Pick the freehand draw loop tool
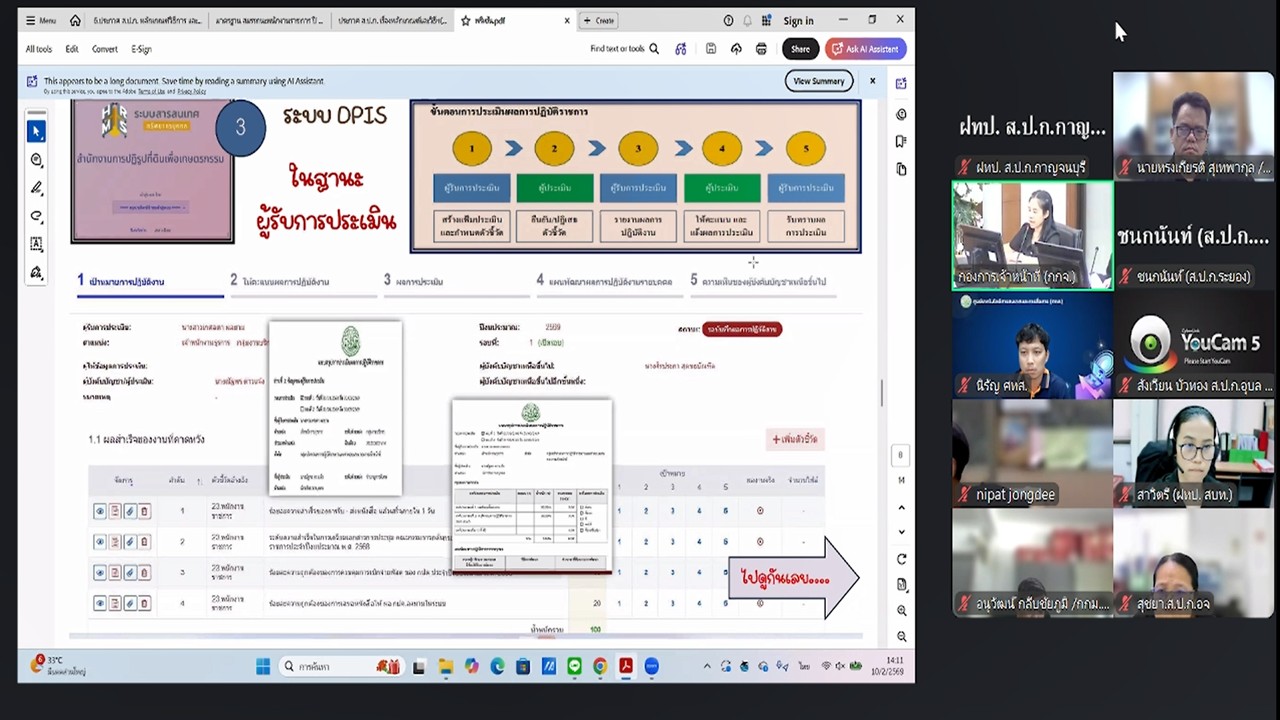 (36, 216)
